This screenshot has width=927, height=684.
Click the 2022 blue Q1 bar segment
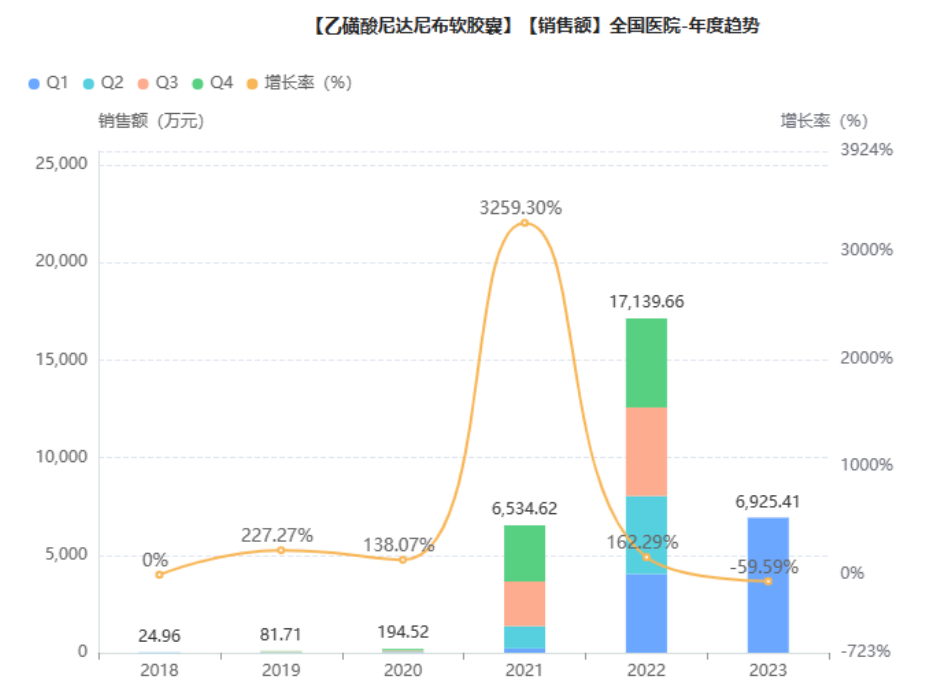[x=646, y=613]
